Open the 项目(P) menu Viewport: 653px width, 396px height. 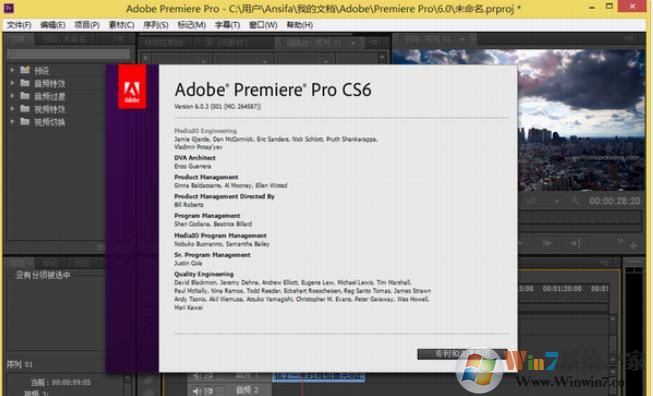(87, 25)
